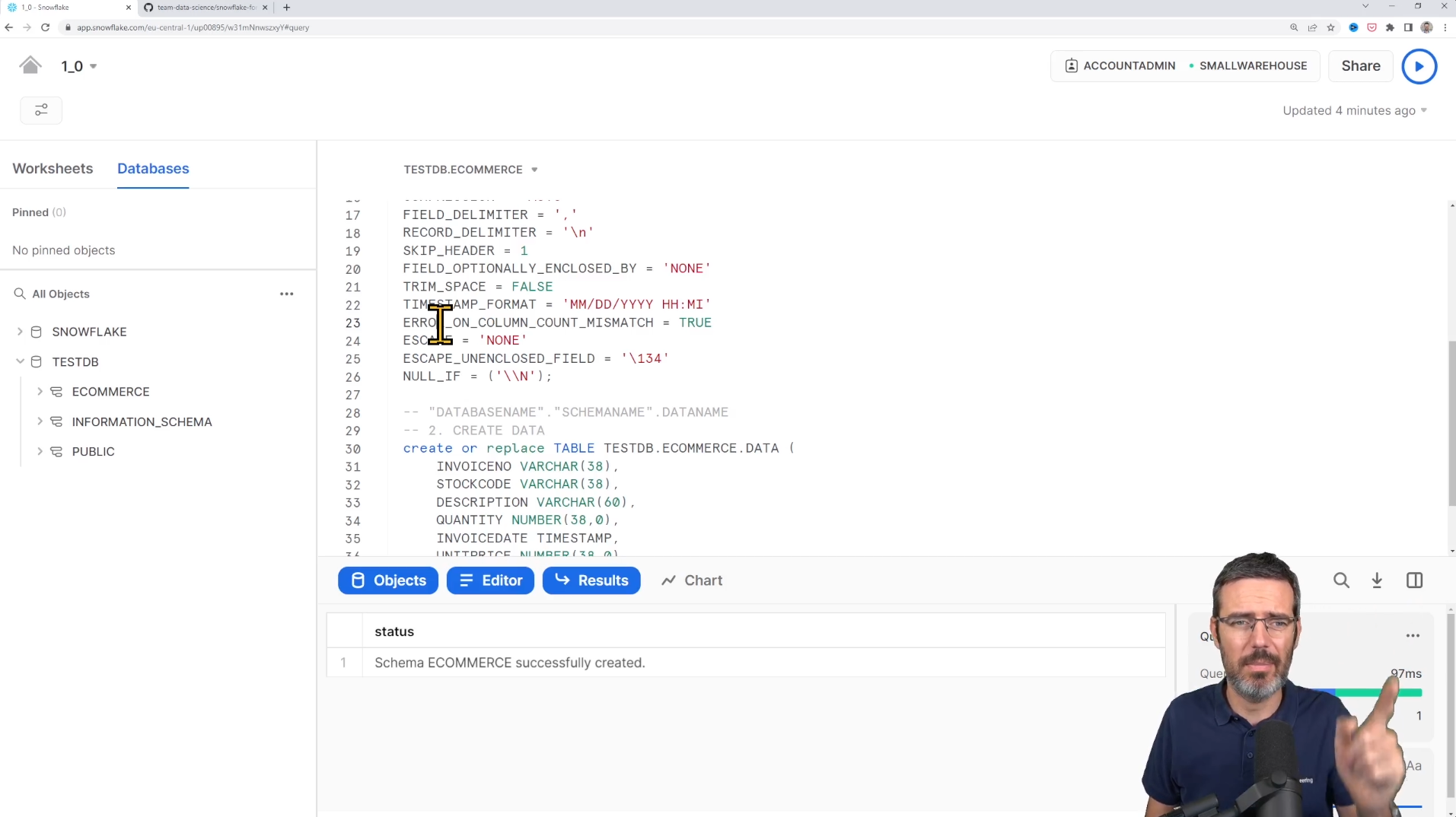Open the Updated 4 minutes ago dropdown
The width and height of the screenshot is (1456, 817).
click(x=1355, y=110)
